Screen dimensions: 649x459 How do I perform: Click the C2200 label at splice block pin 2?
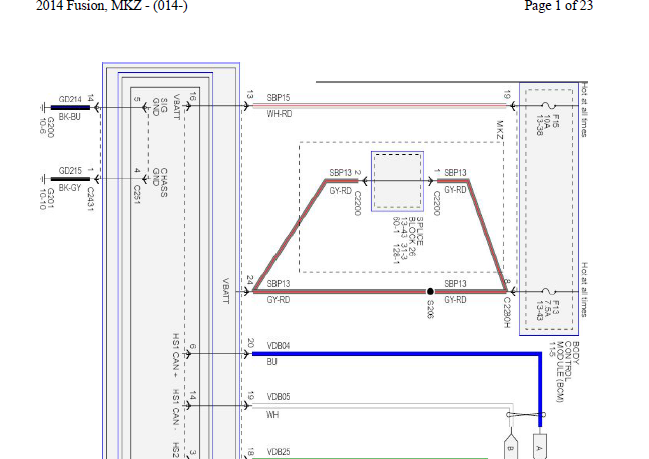(358, 203)
